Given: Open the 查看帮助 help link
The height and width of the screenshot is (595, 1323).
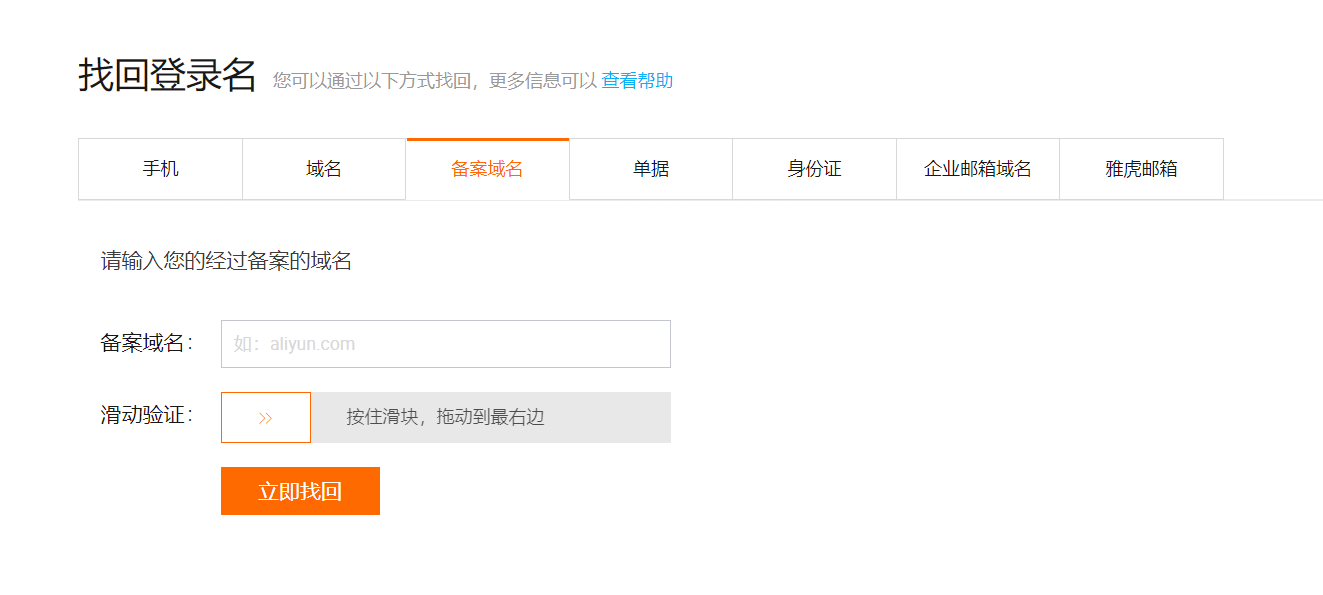Looking at the screenshot, I should (x=637, y=81).
